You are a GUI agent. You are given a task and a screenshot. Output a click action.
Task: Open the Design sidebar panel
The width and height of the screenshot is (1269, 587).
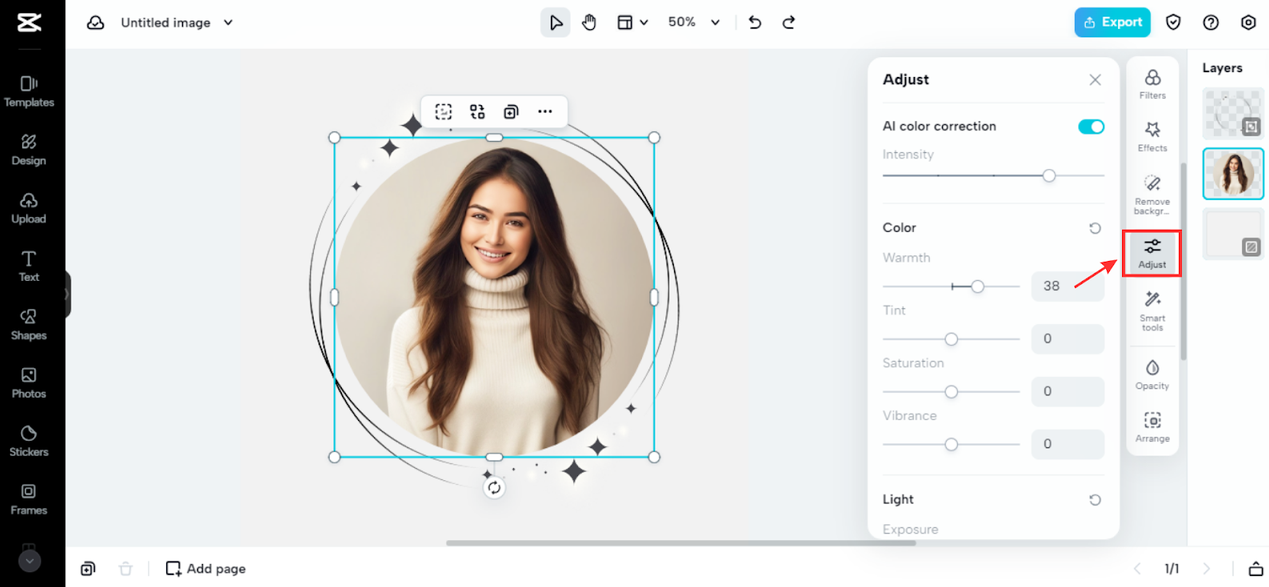(29, 149)
